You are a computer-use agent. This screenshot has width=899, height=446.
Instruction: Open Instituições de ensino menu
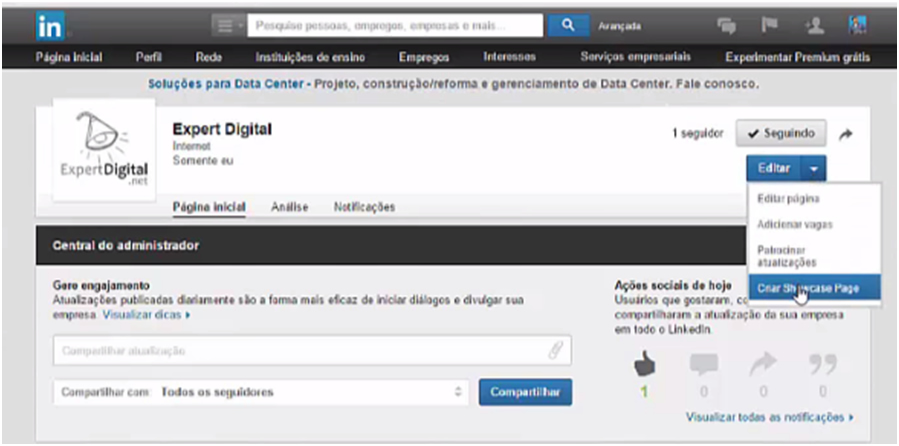coord(310,57)
